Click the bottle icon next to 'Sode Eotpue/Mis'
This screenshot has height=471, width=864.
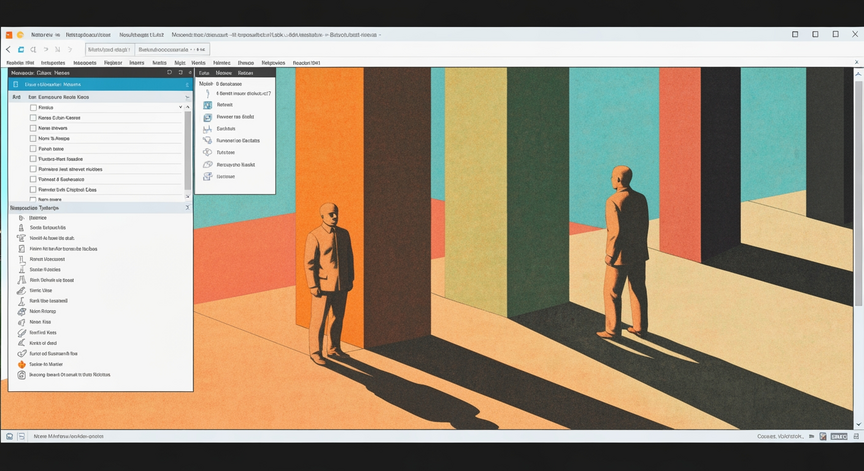pyautogui.click(x=21, y=228)
